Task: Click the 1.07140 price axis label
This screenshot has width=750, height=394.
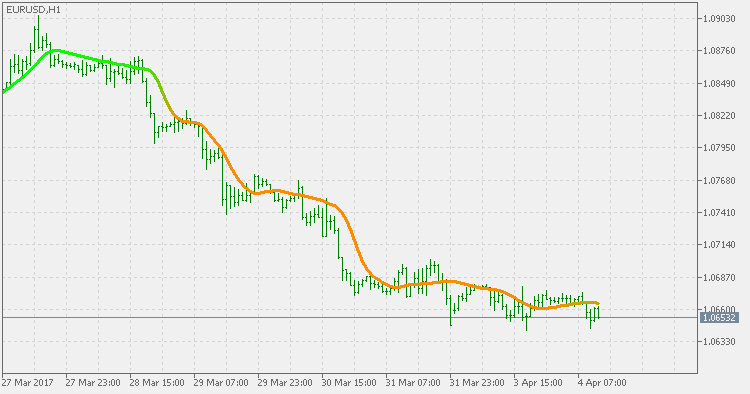Action: click(x=719, y=245)
